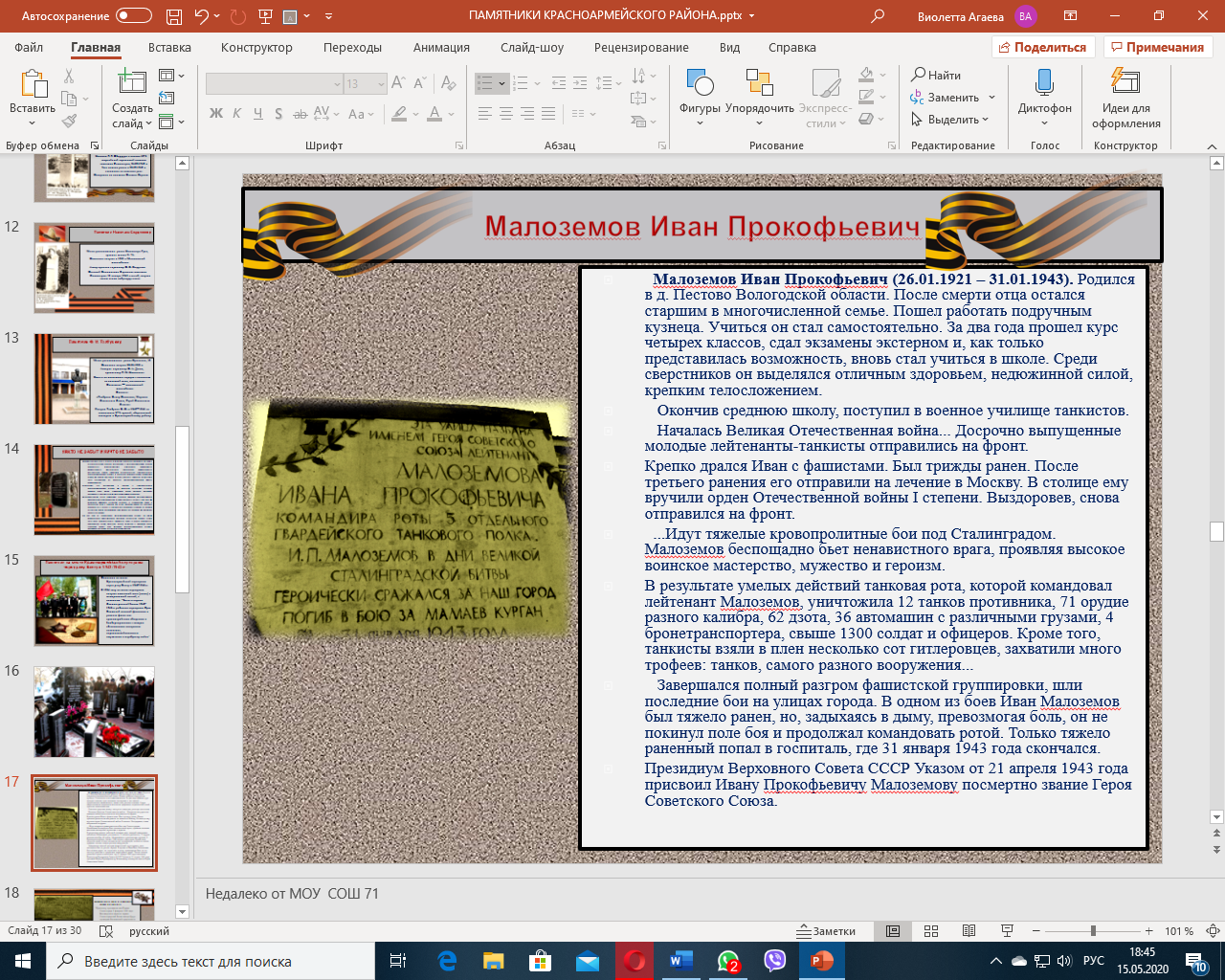Open the Анимация ribbon tab
The height and width of the screenshot is (980, 1225).
click(441, 47)
